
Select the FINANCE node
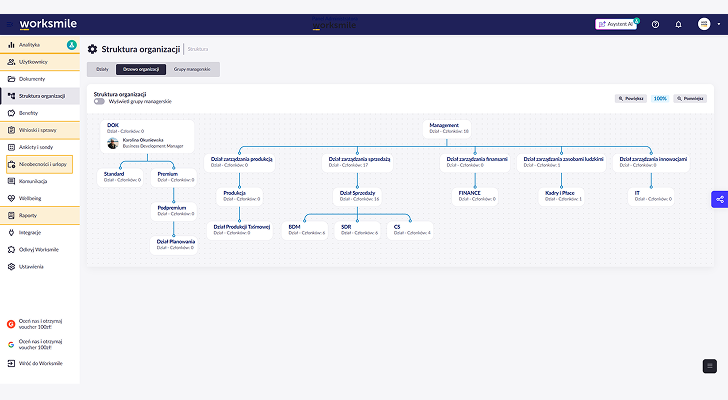(475, 196)
